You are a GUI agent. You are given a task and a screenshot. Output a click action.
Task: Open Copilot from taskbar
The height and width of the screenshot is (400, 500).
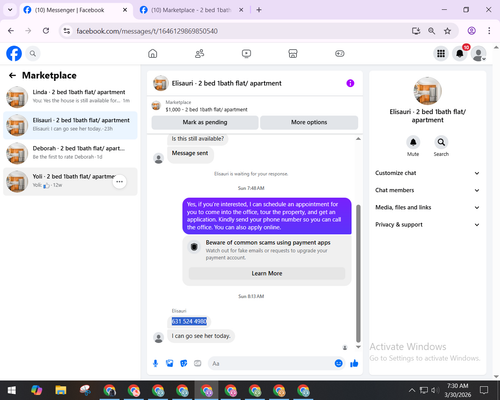point(36,390)
